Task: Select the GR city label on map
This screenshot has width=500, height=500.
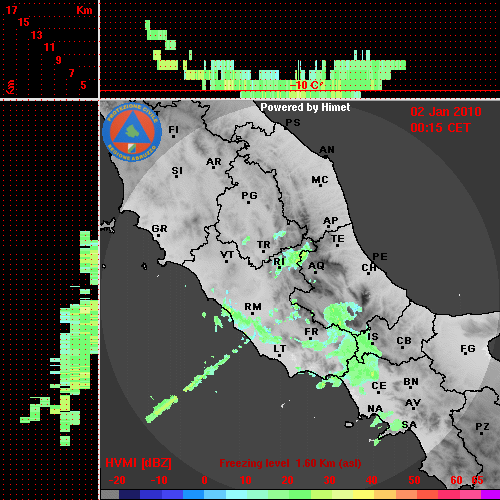Action: pos(159,229)
